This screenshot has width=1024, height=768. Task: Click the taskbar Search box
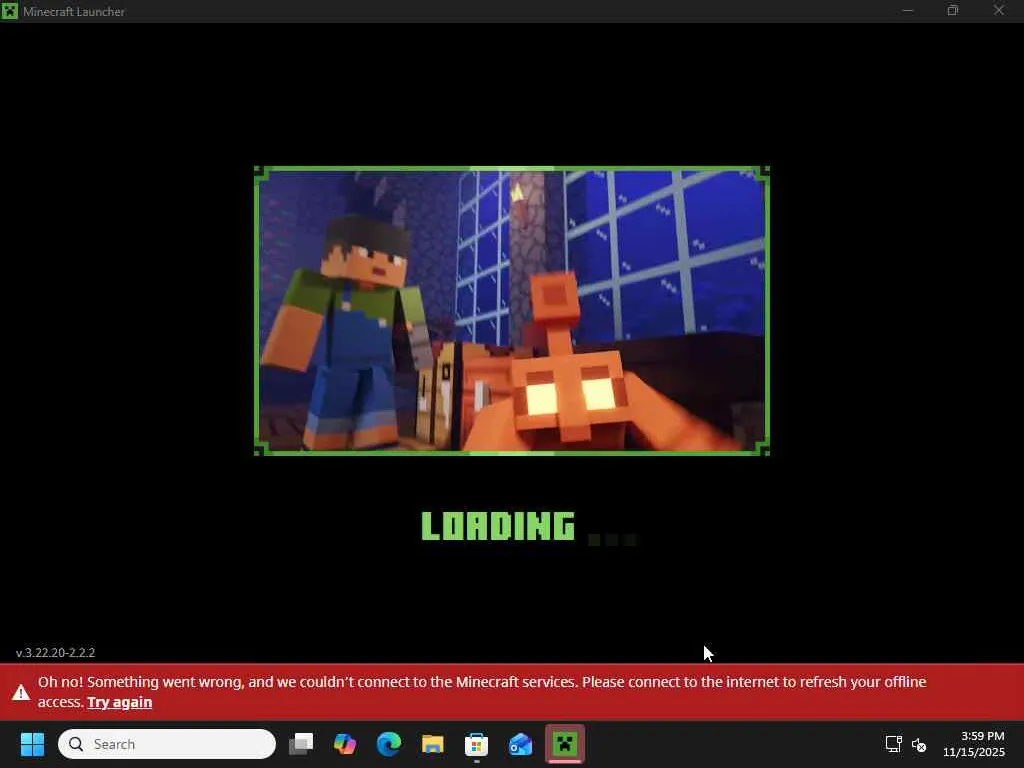coord(167,744)
